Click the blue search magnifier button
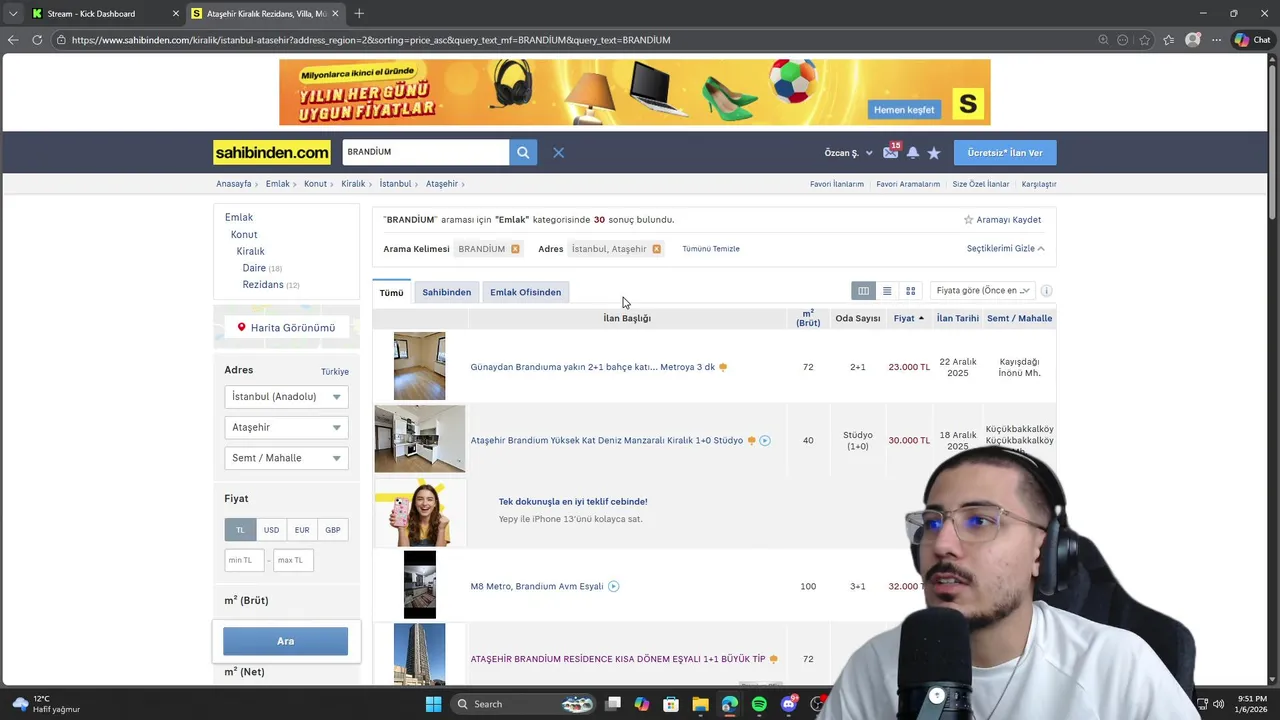The height and width of the screenshot is (720, 1280). click(522, 153)
